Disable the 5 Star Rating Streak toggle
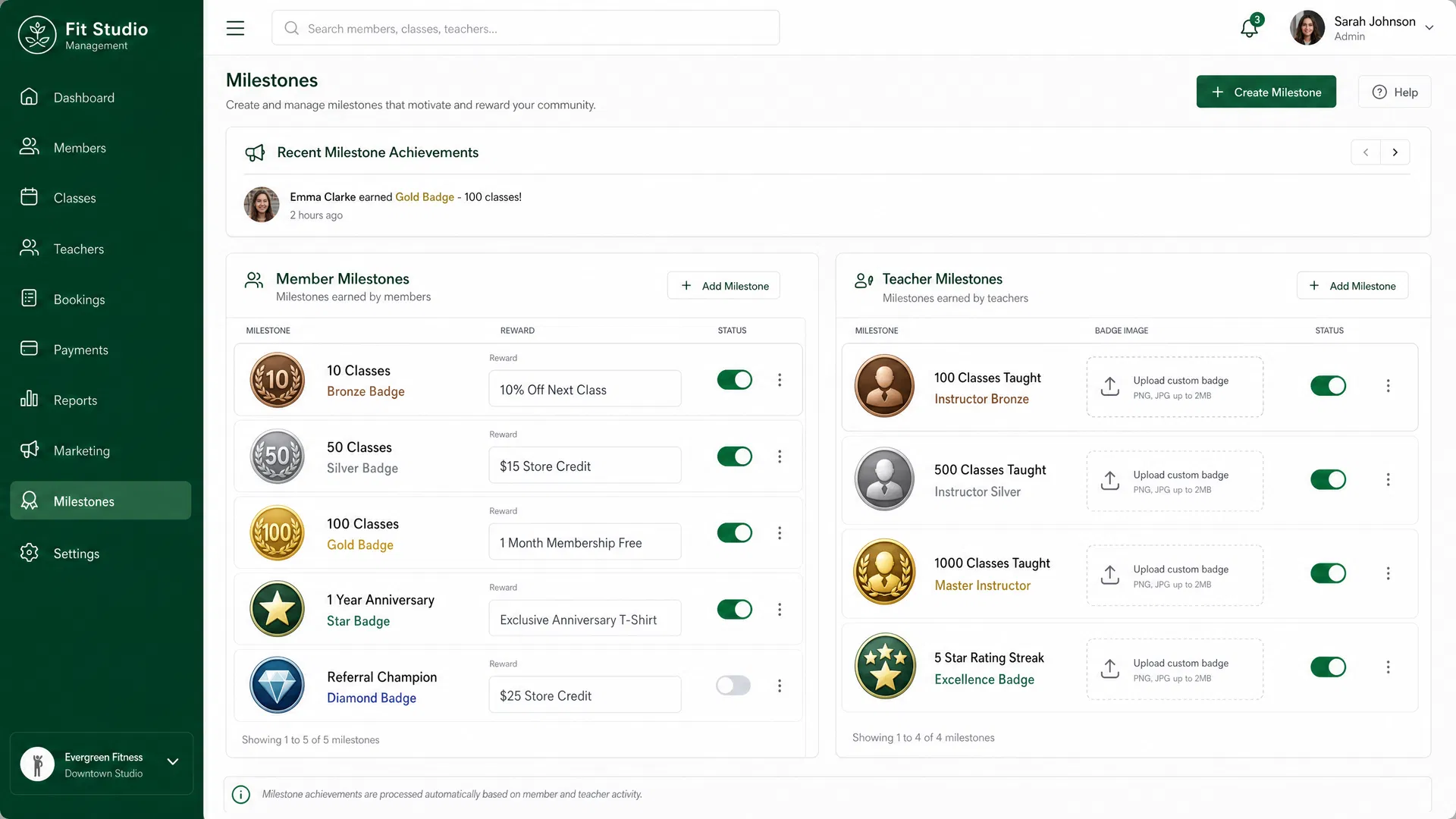Viewport: 1456px width, 819px height. [1329, 667]
